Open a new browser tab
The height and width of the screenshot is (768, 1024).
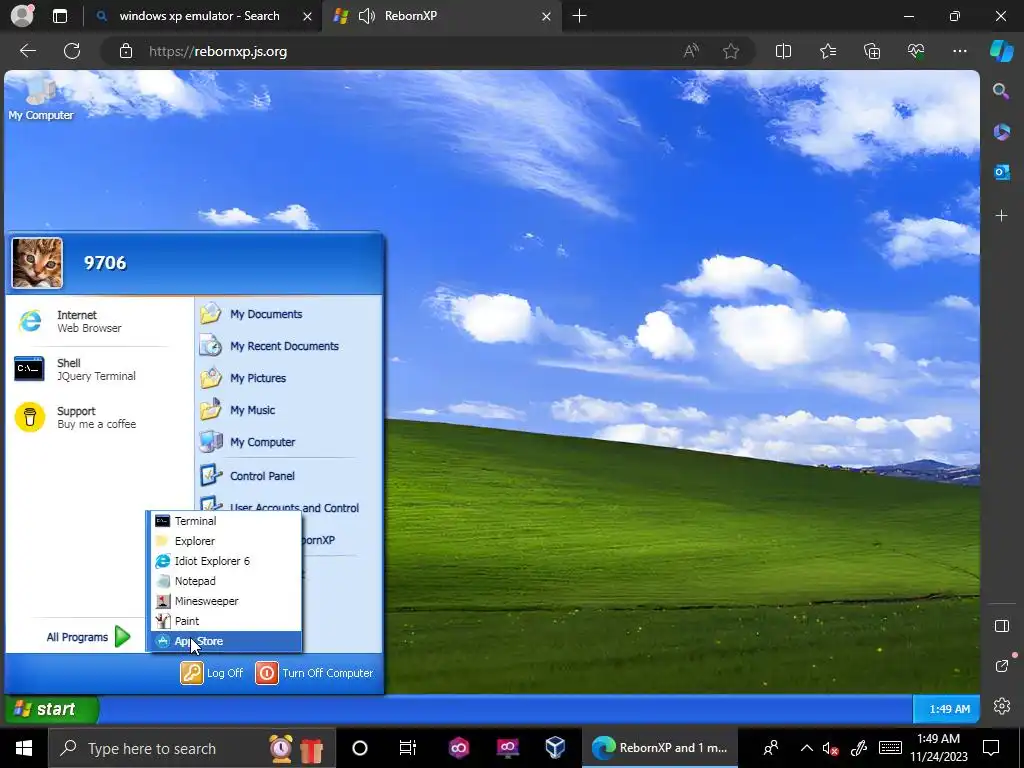pos(579,16)
